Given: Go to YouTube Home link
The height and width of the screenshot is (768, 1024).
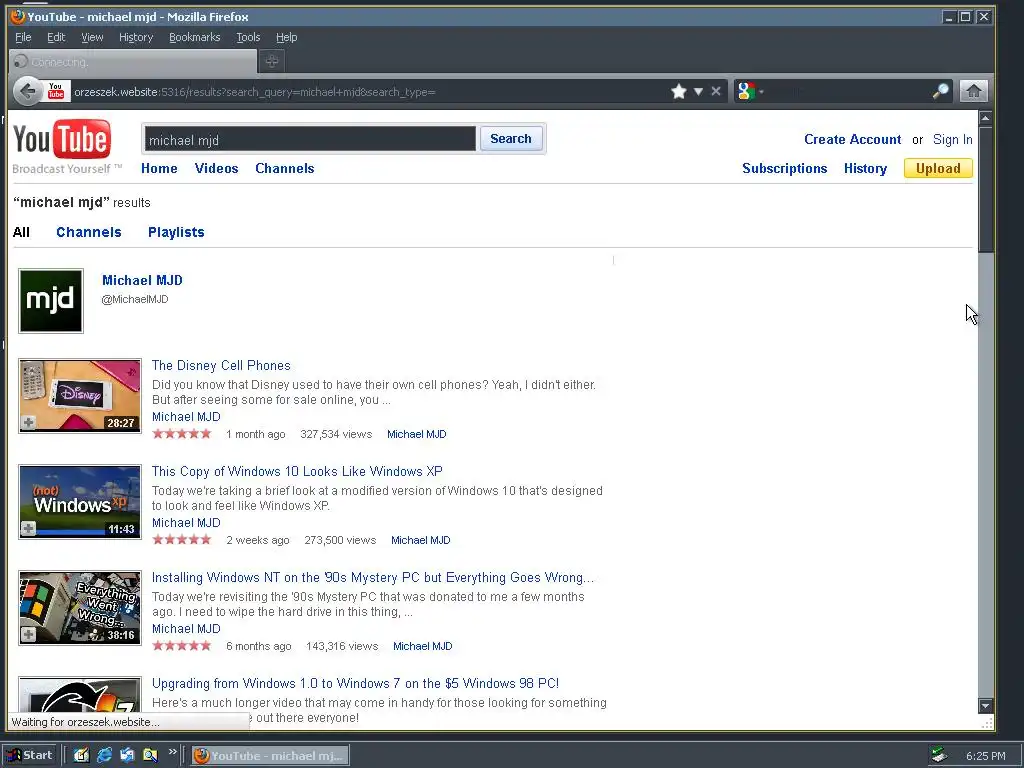Looking at the screenshot, I should (159, 168).
